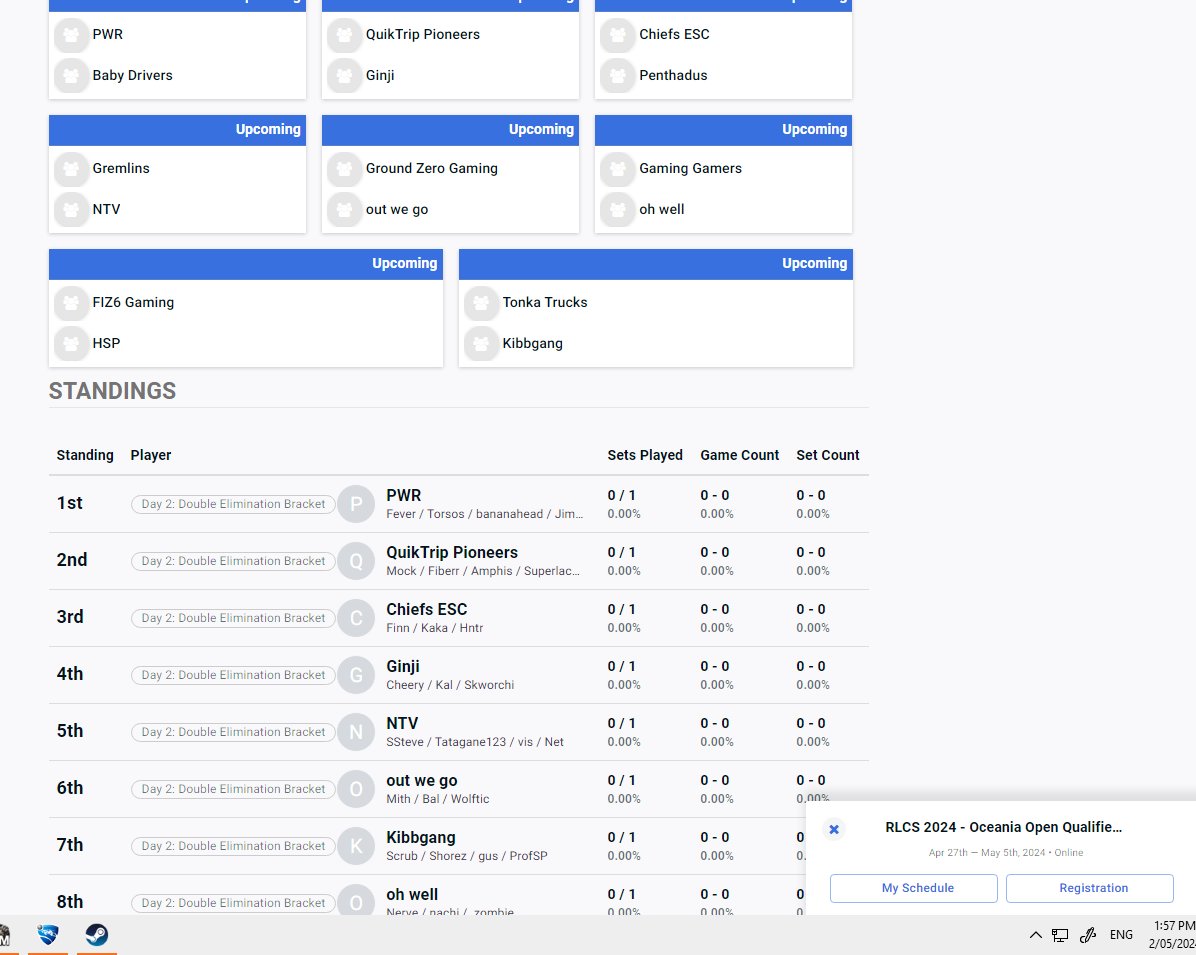
Task: Click the Set Count column header
Action: [828, 455]
